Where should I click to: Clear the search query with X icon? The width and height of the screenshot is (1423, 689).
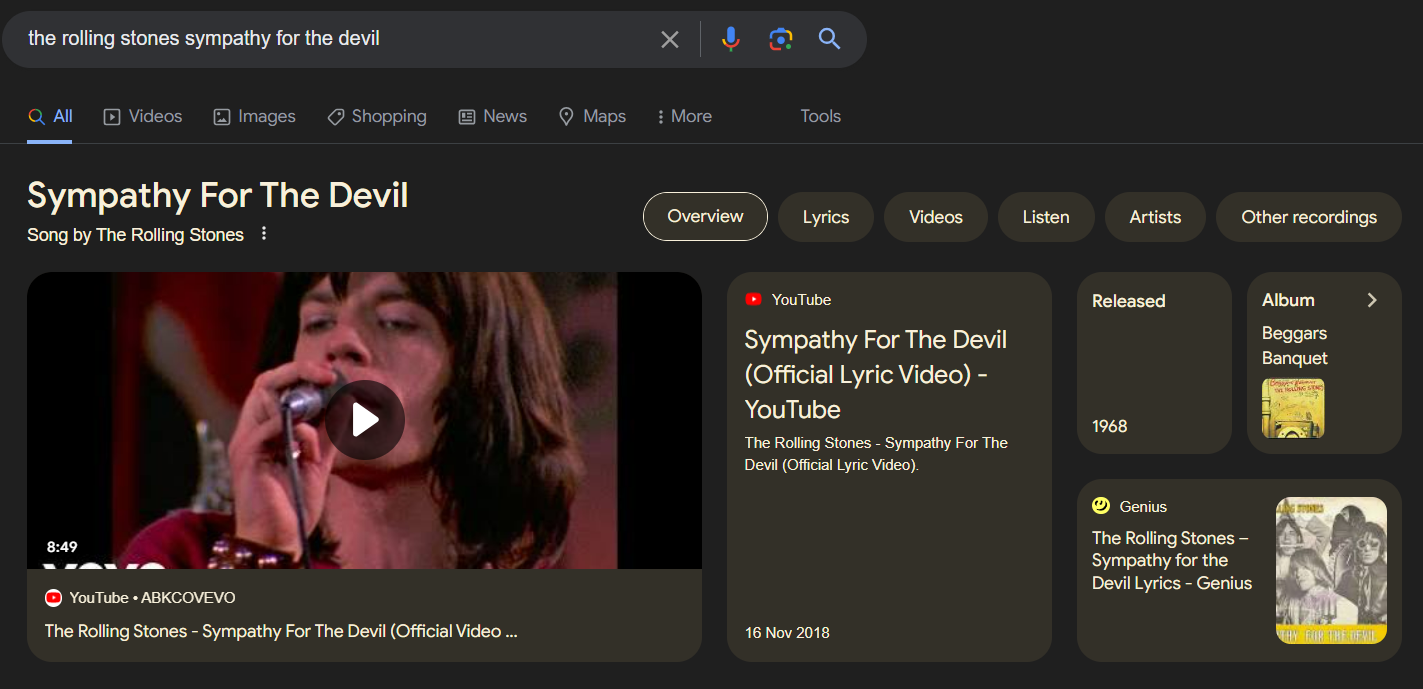coord(670,39)
